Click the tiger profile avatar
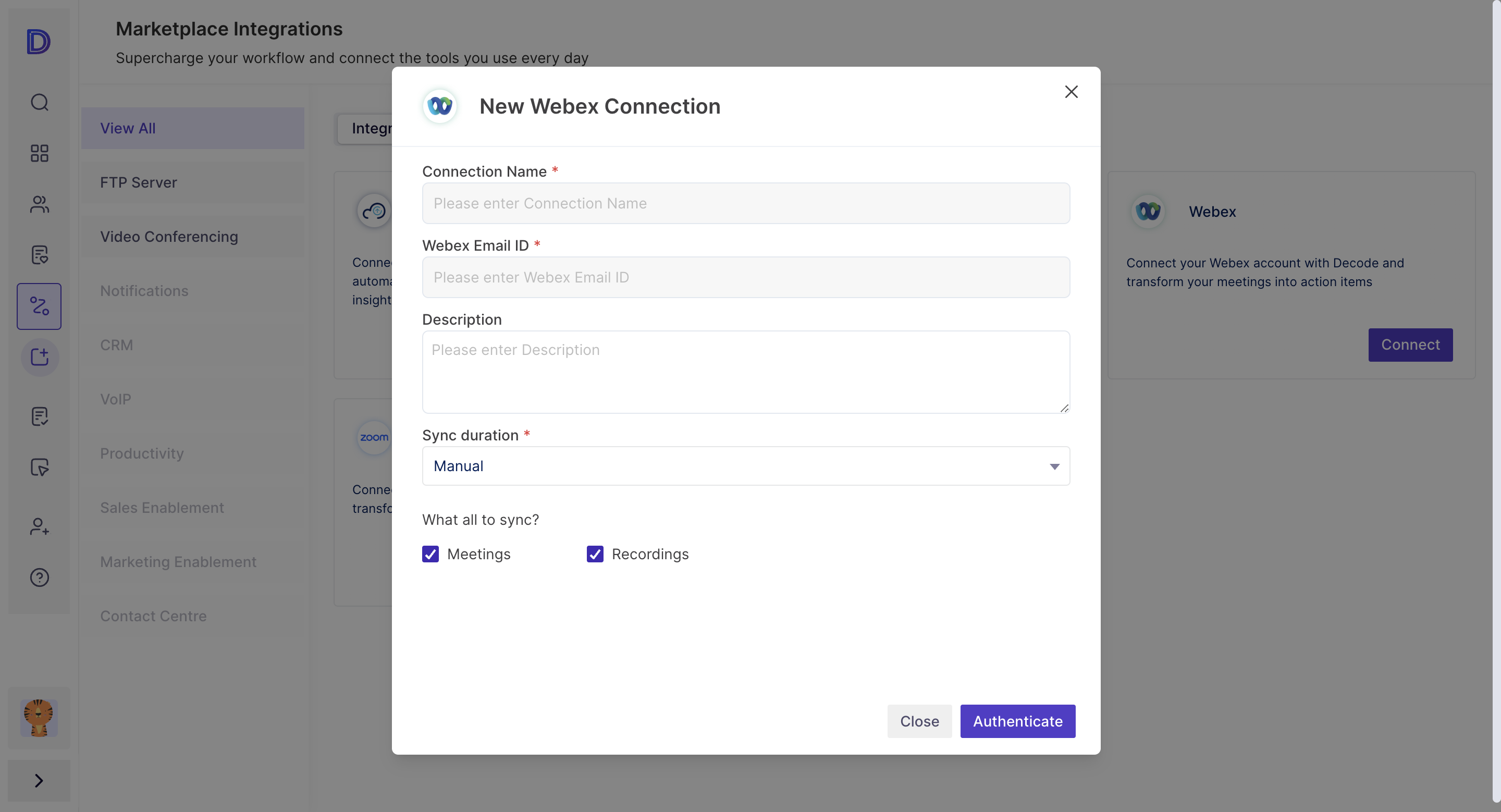This screenshot has width=1501, height=812. (x=39, y=718)
